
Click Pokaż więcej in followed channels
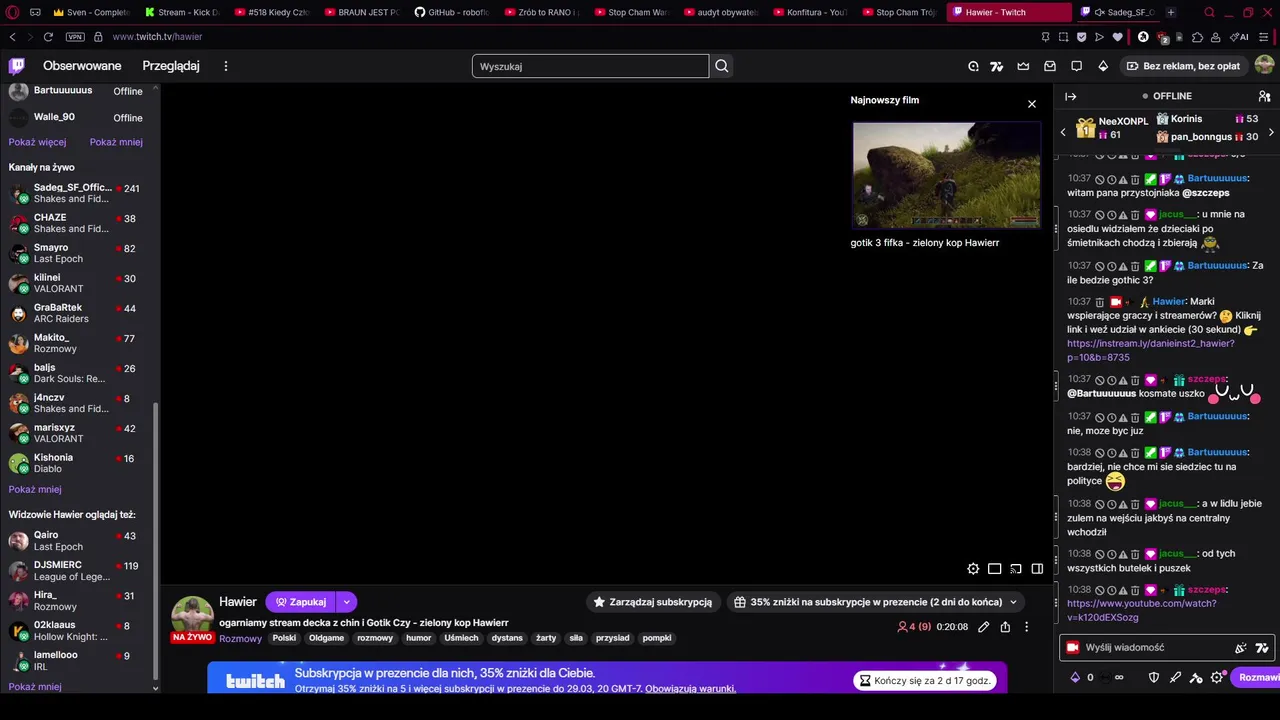[x=37, y=142]
